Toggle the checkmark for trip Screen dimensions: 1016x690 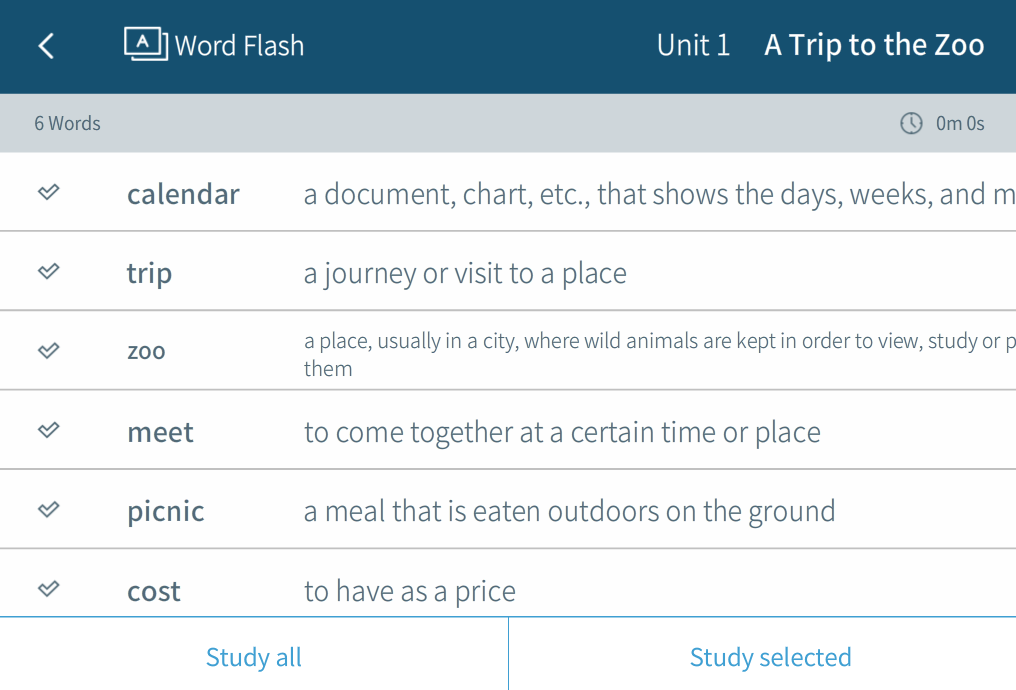(48, 271)
